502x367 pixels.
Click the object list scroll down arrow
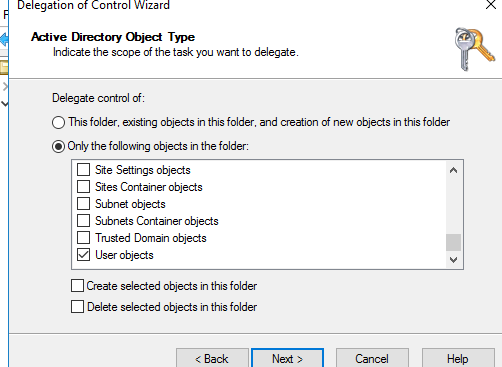[x=453, y=259]
